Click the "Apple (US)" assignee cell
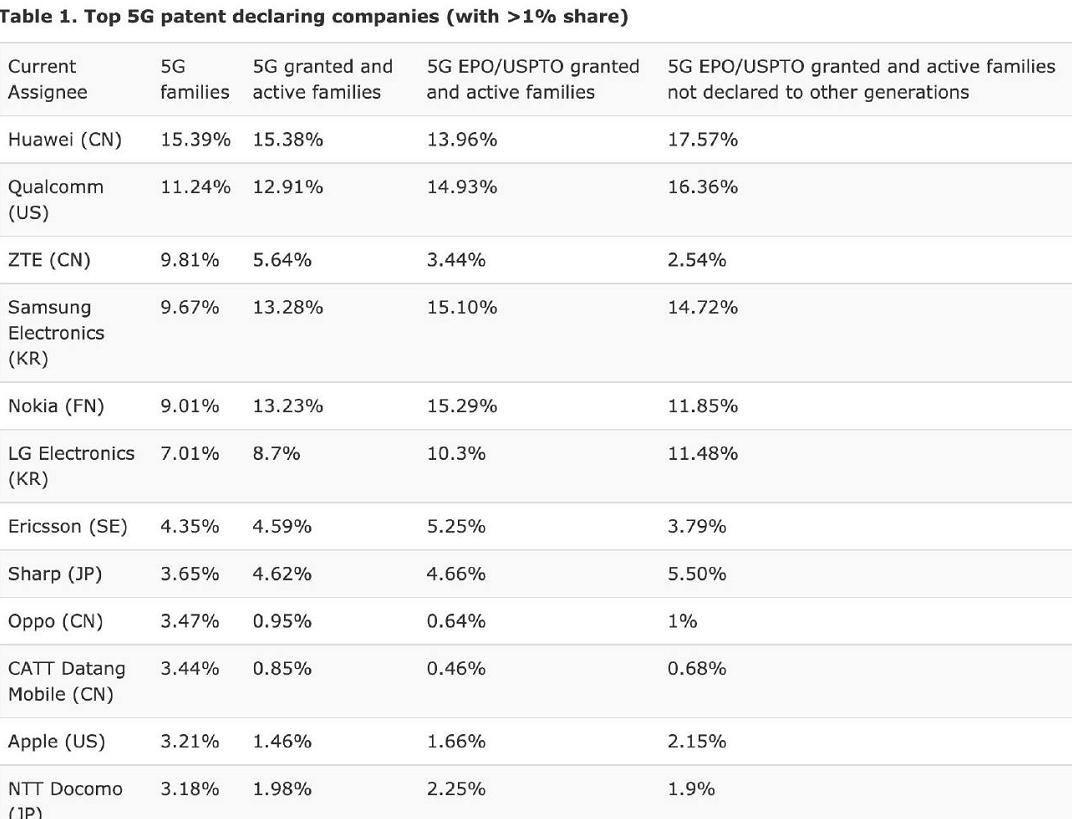This screenshot has height=819, width=1072. (x=57, y=741)
